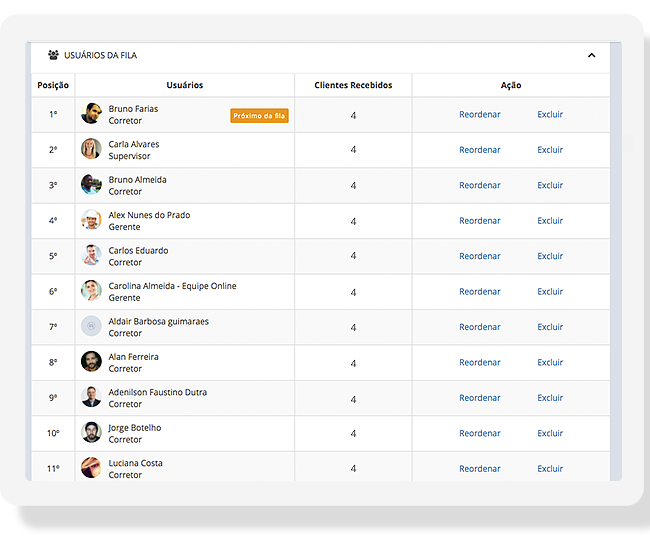Click Aldair Barbosa placeholder avatar icon

point(91,327)
